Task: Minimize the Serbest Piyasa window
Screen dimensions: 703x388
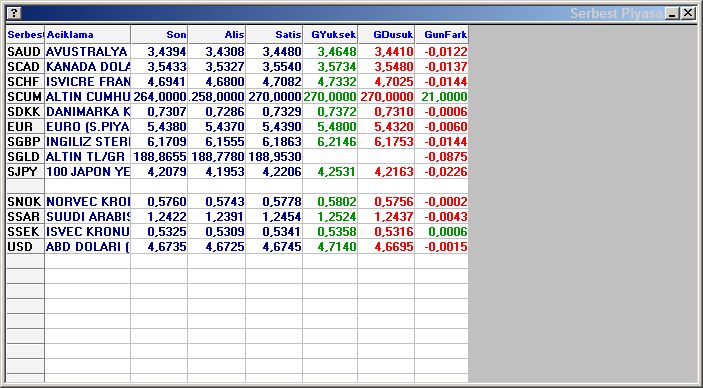Action: pyautogui.click(x=672, y=13)
